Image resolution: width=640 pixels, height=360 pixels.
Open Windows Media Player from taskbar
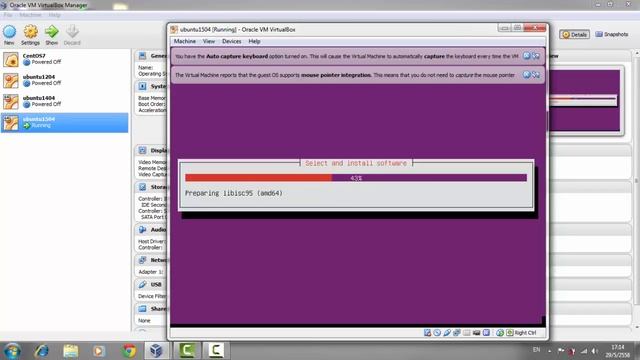tap(99, 351)
